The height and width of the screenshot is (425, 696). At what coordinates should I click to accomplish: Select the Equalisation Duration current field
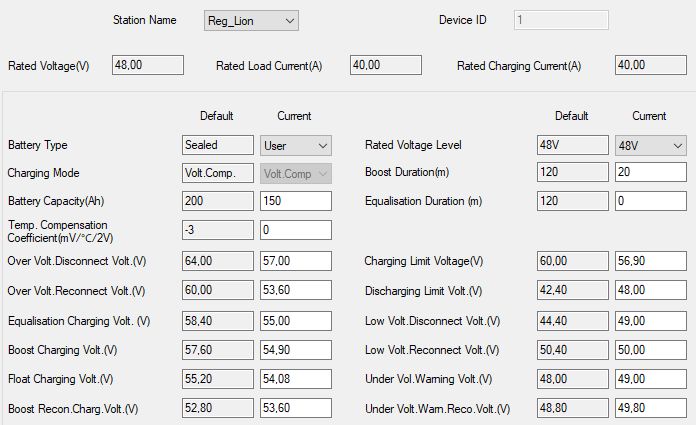point(650,201)
